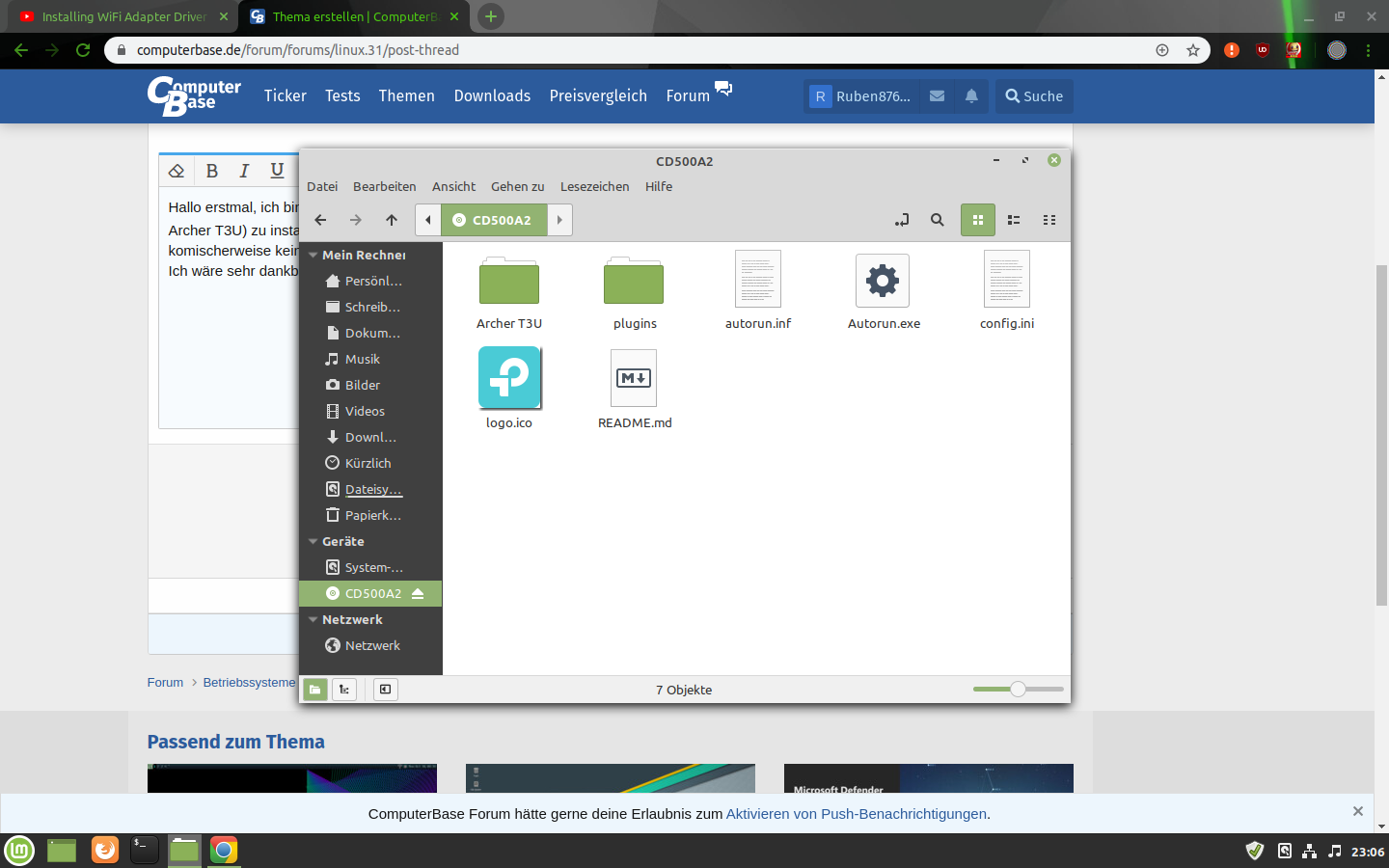Select the Autorun.exe file
The width and height of the screenshot is (1389, 868).
[x=884, y=291]
